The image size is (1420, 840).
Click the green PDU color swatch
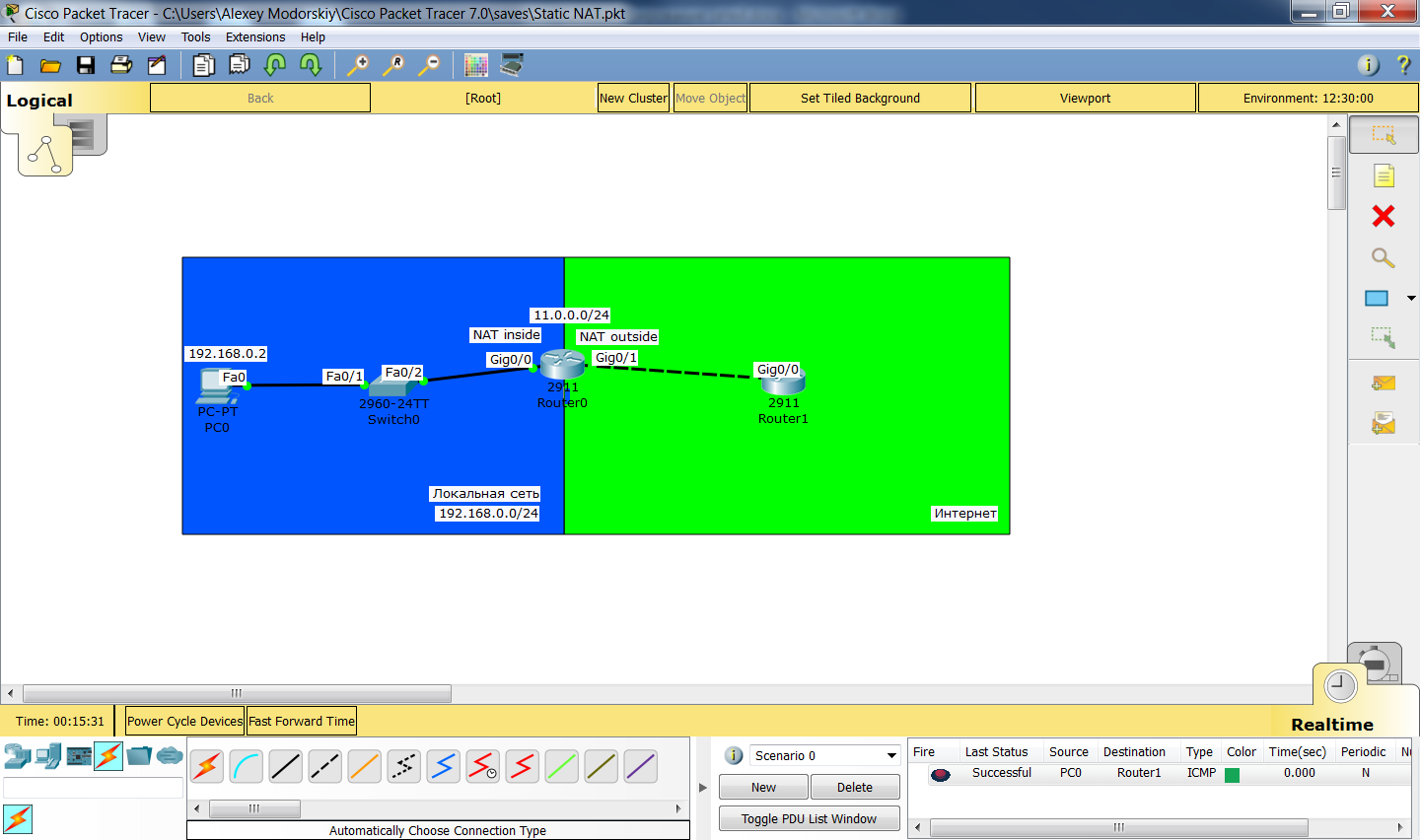(1232, 774)
